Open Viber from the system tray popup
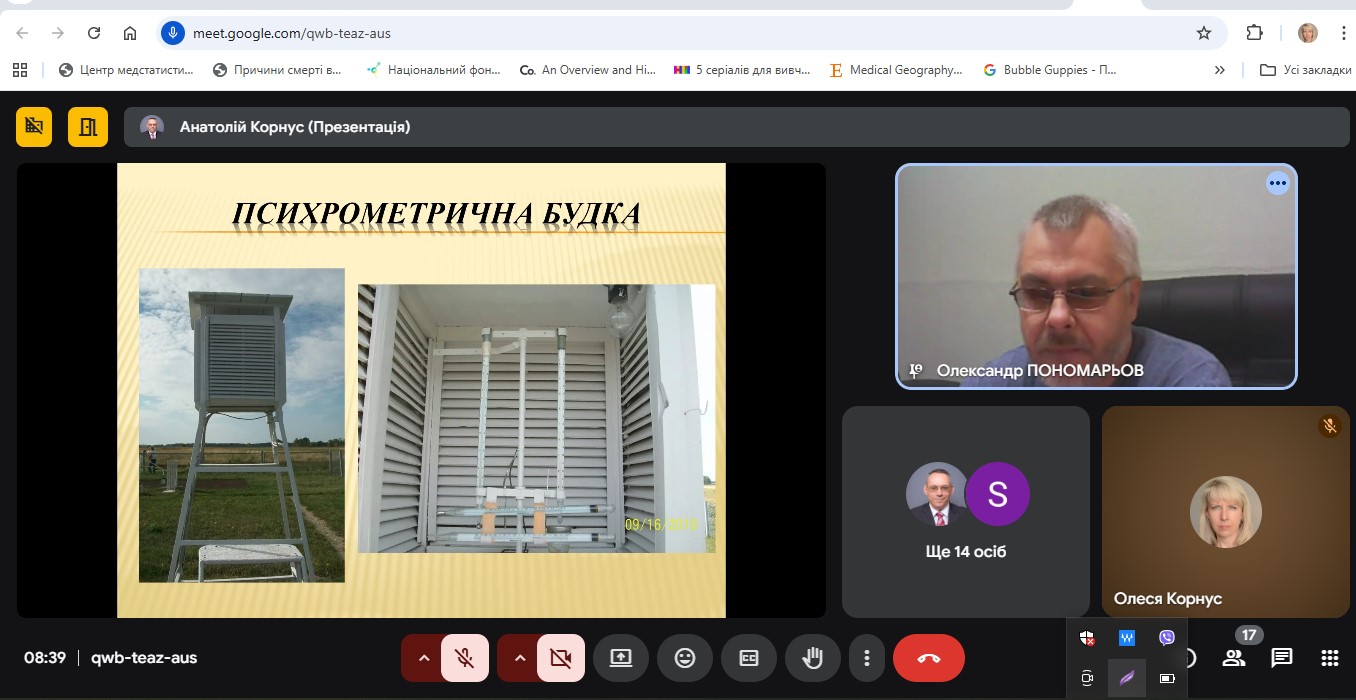This screenshot has height=700, width=1356. point(1167,638)
